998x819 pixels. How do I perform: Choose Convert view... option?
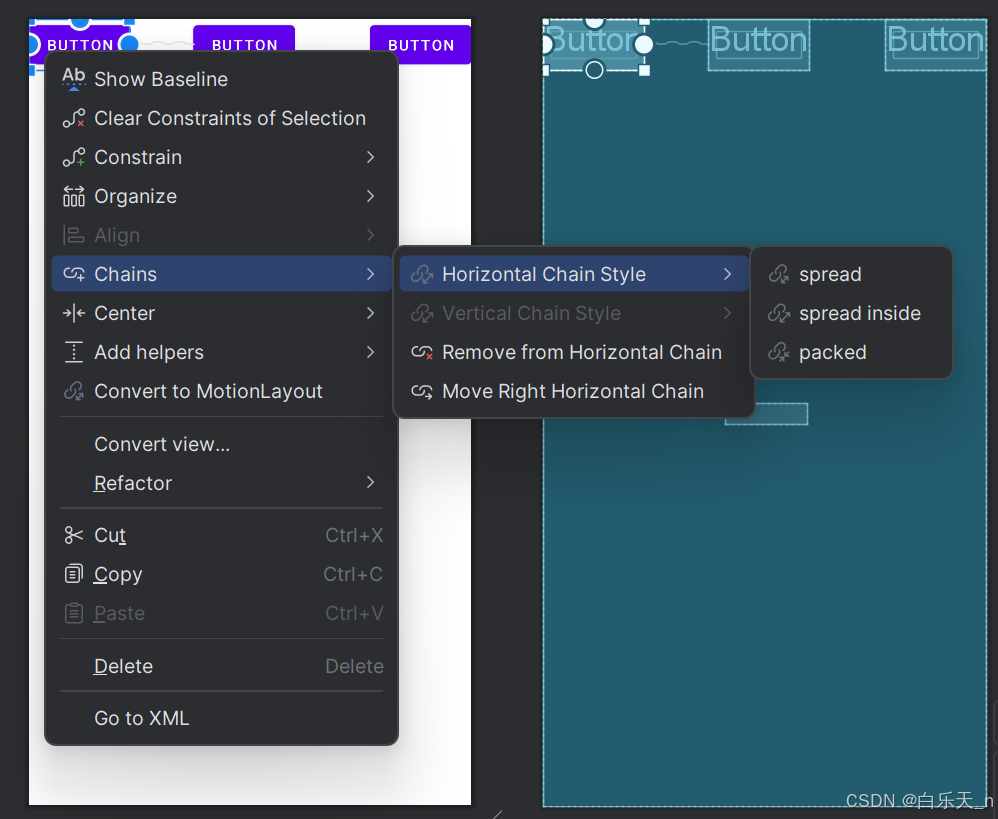221,444
